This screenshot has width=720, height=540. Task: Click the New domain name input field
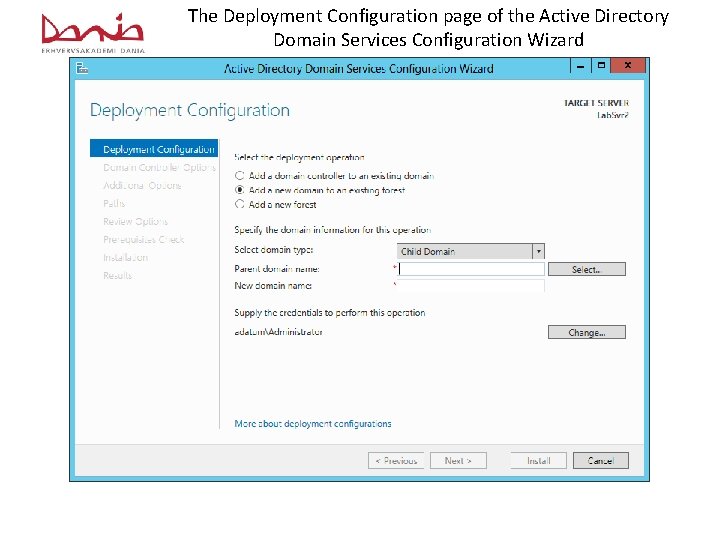pyautogui.click(x=471, y=286)
